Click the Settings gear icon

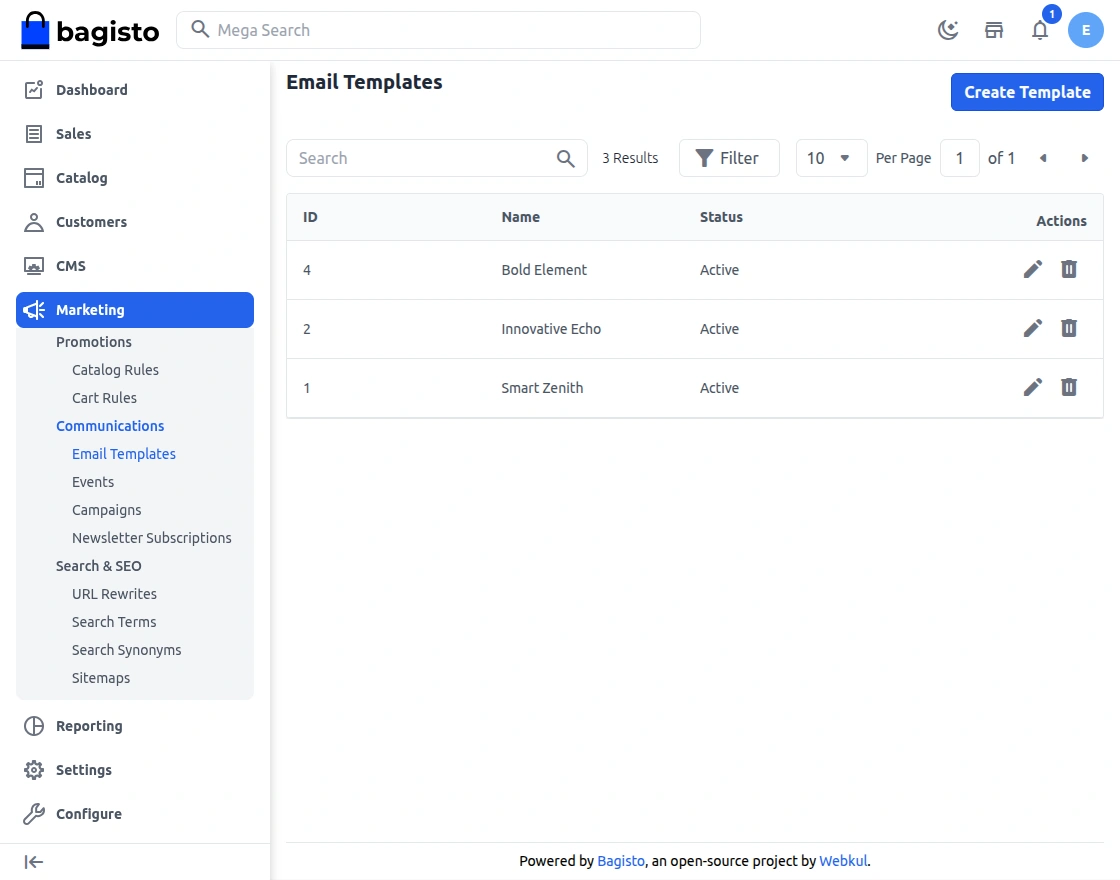point(34,770)
